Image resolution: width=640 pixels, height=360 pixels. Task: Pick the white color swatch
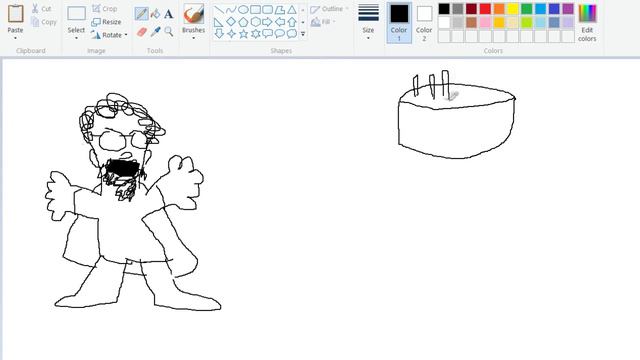444,22
